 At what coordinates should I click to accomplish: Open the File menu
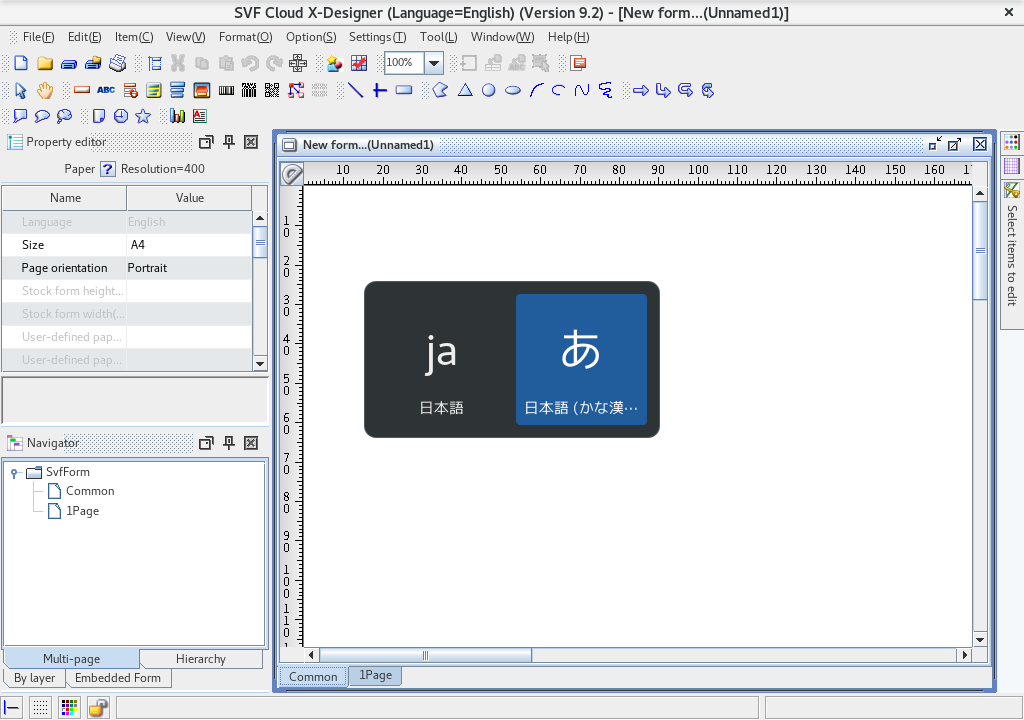point(38,37)
